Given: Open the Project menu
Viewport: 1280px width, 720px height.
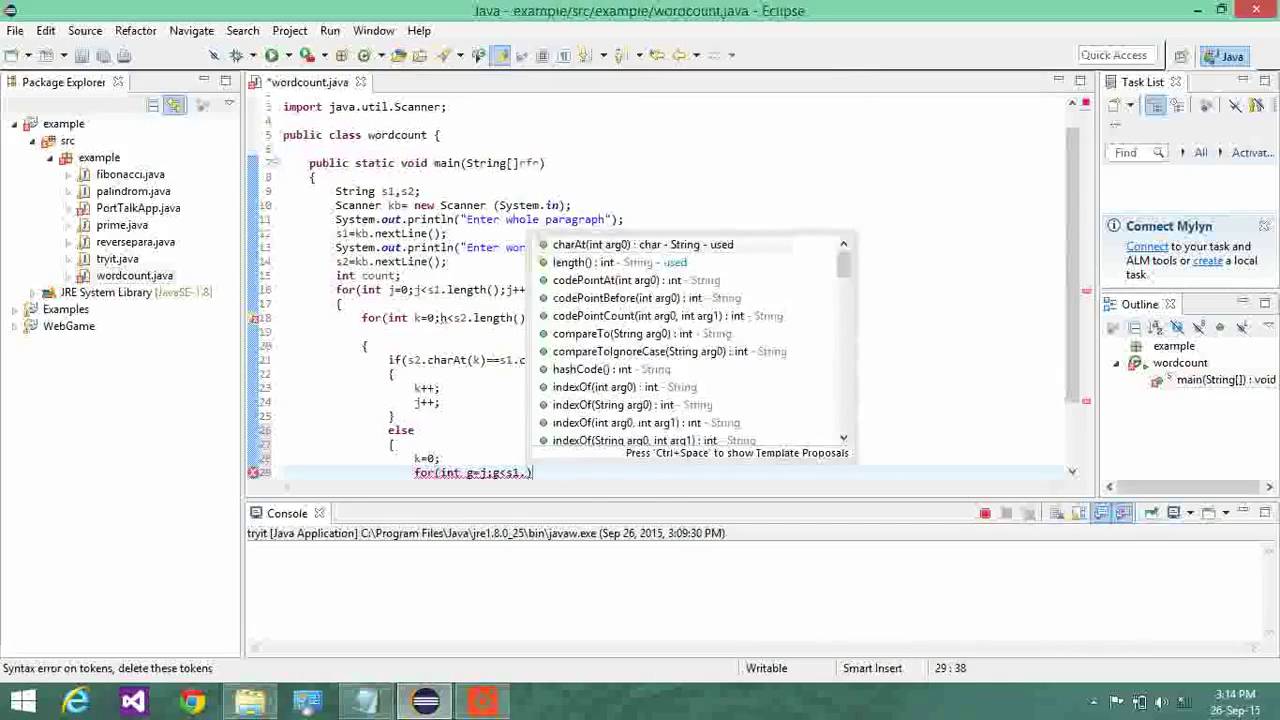Looking at the screenshot, I should pos(289,31).
